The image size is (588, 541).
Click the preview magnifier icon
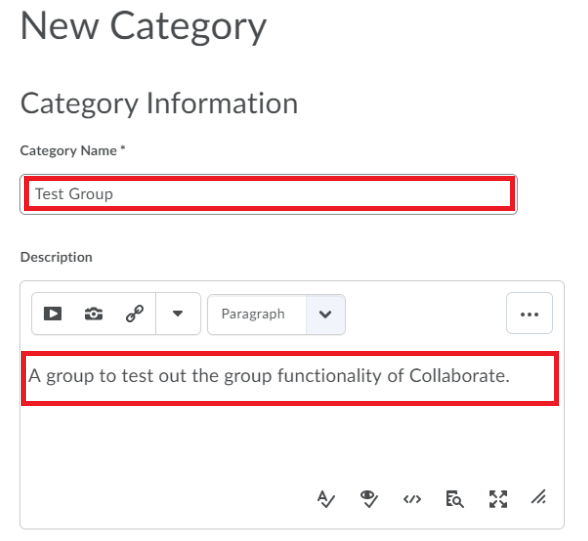pyautogui.click(x=454, y=499)
